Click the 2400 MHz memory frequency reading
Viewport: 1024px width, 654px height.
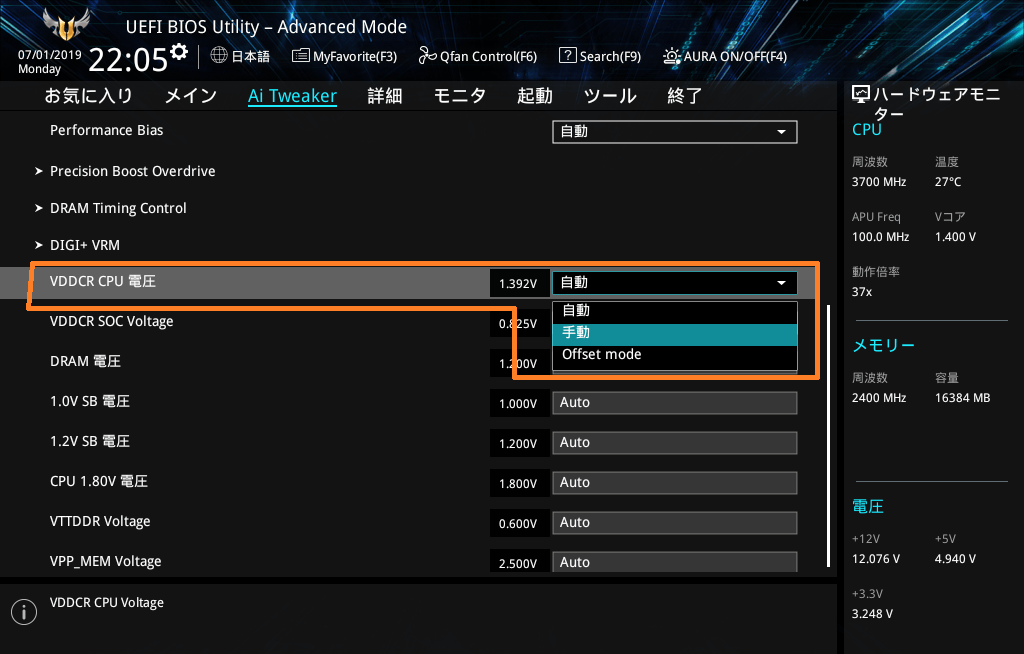pos(879,397)
